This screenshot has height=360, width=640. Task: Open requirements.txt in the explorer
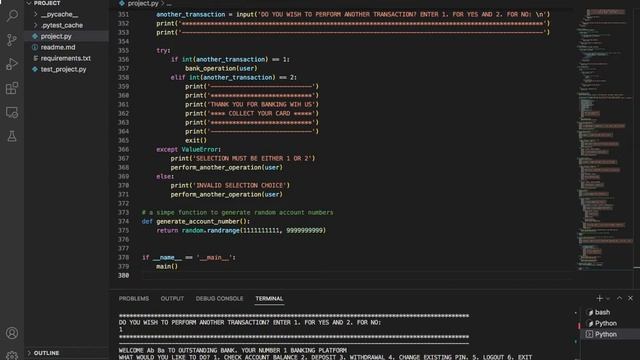tap(67, 58)
